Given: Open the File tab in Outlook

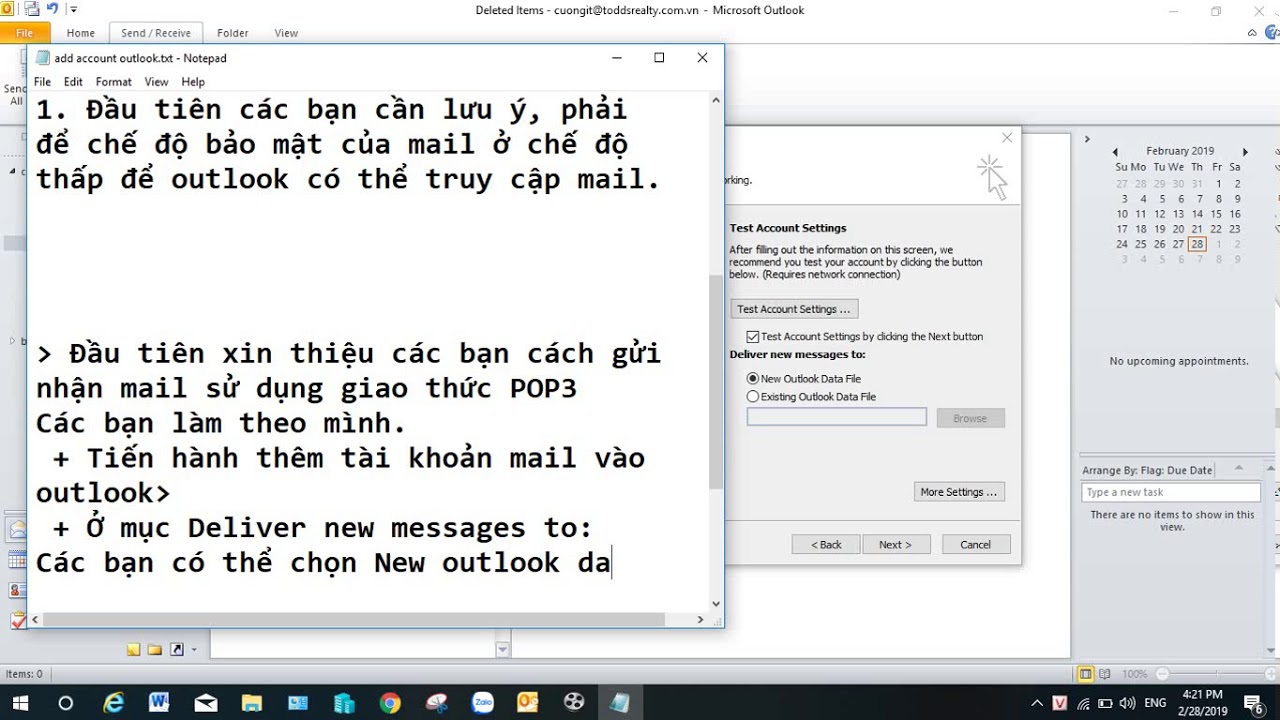Looking at the screenshot, I should click(25, 33).
